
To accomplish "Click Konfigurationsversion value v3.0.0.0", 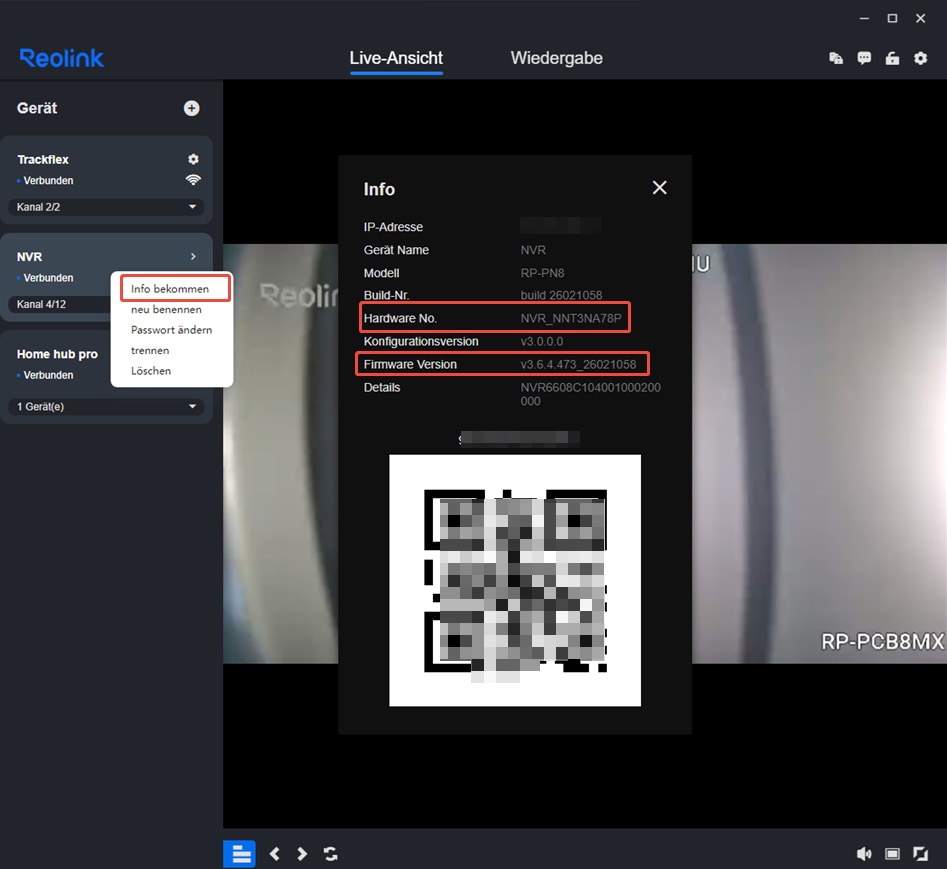I will 542,341.
